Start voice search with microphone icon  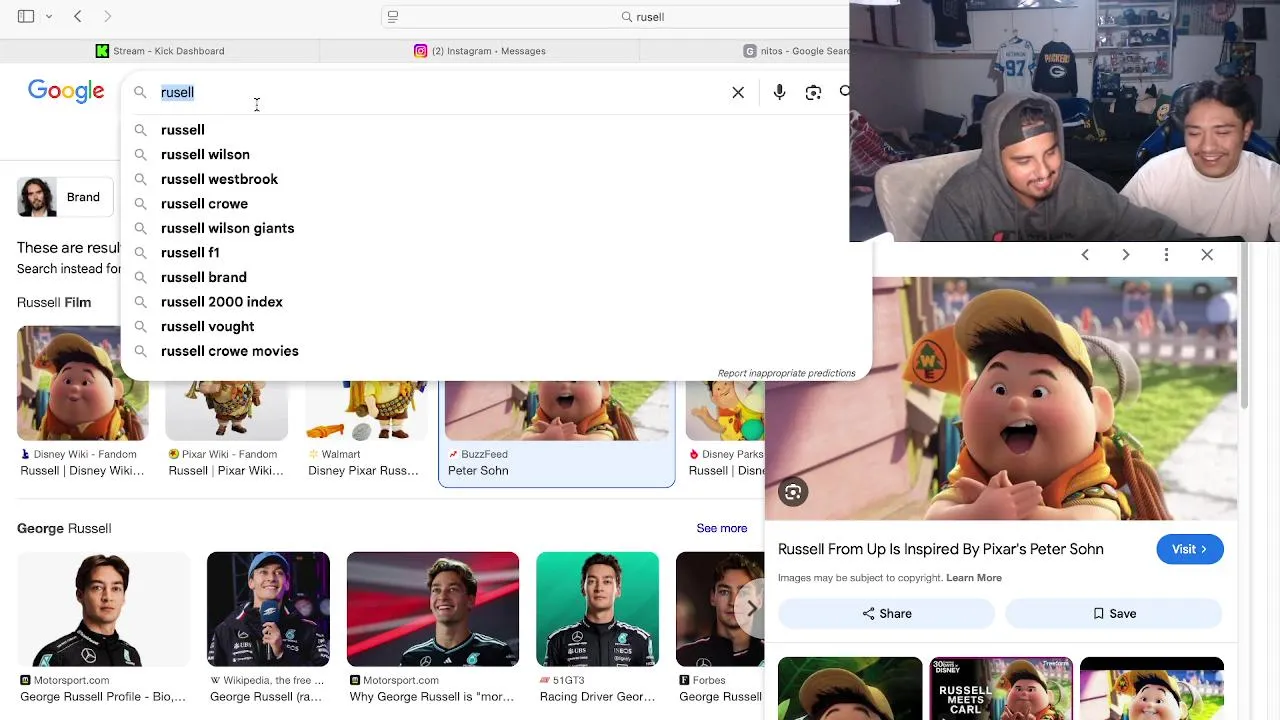point(779,92)
